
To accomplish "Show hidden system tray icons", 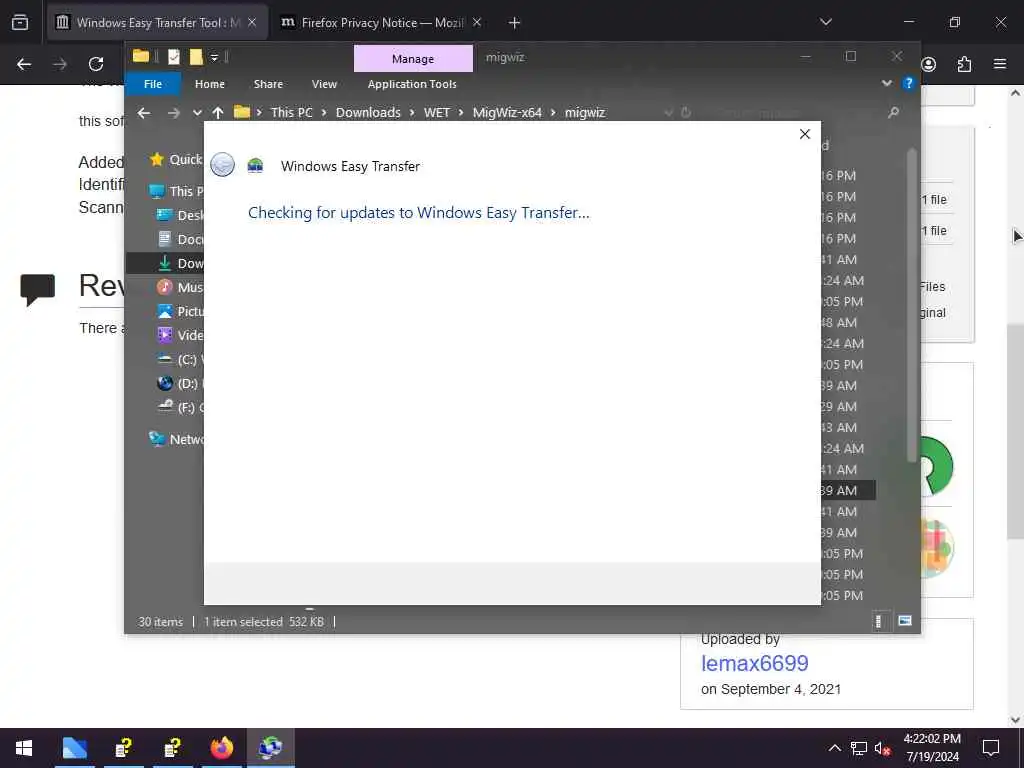I will point(835,748).
